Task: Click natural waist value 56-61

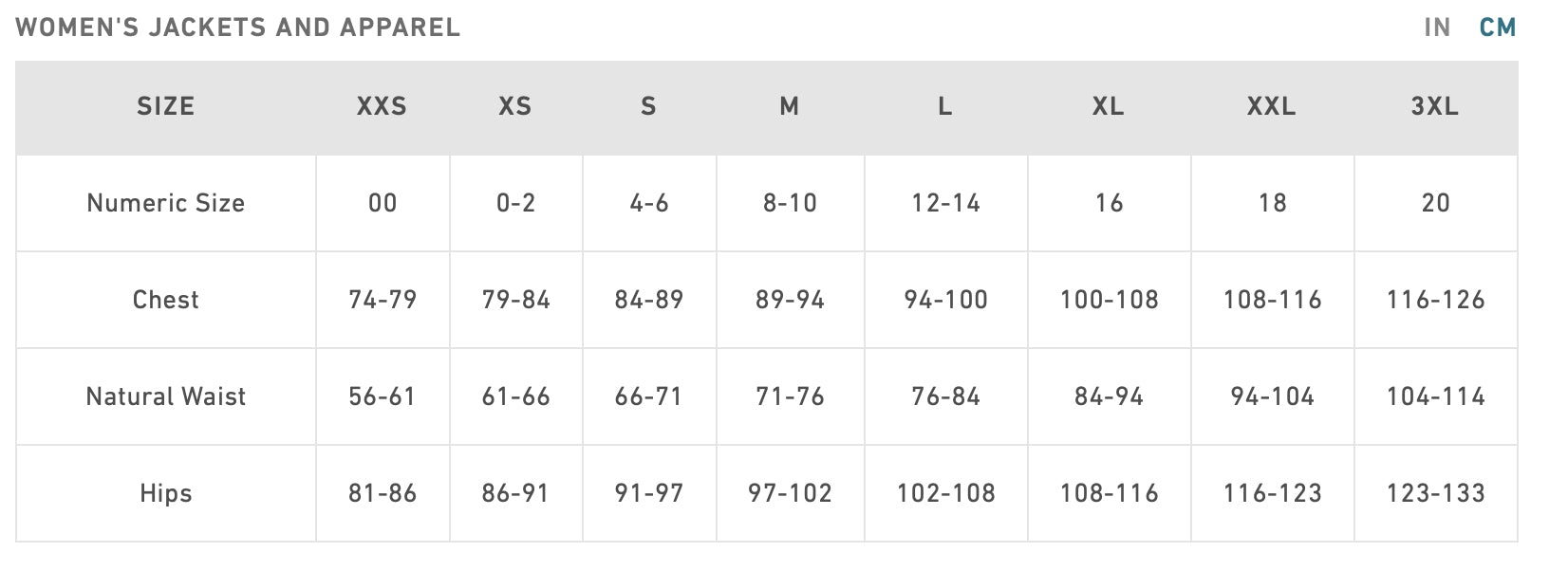Action: click(382, 396)
